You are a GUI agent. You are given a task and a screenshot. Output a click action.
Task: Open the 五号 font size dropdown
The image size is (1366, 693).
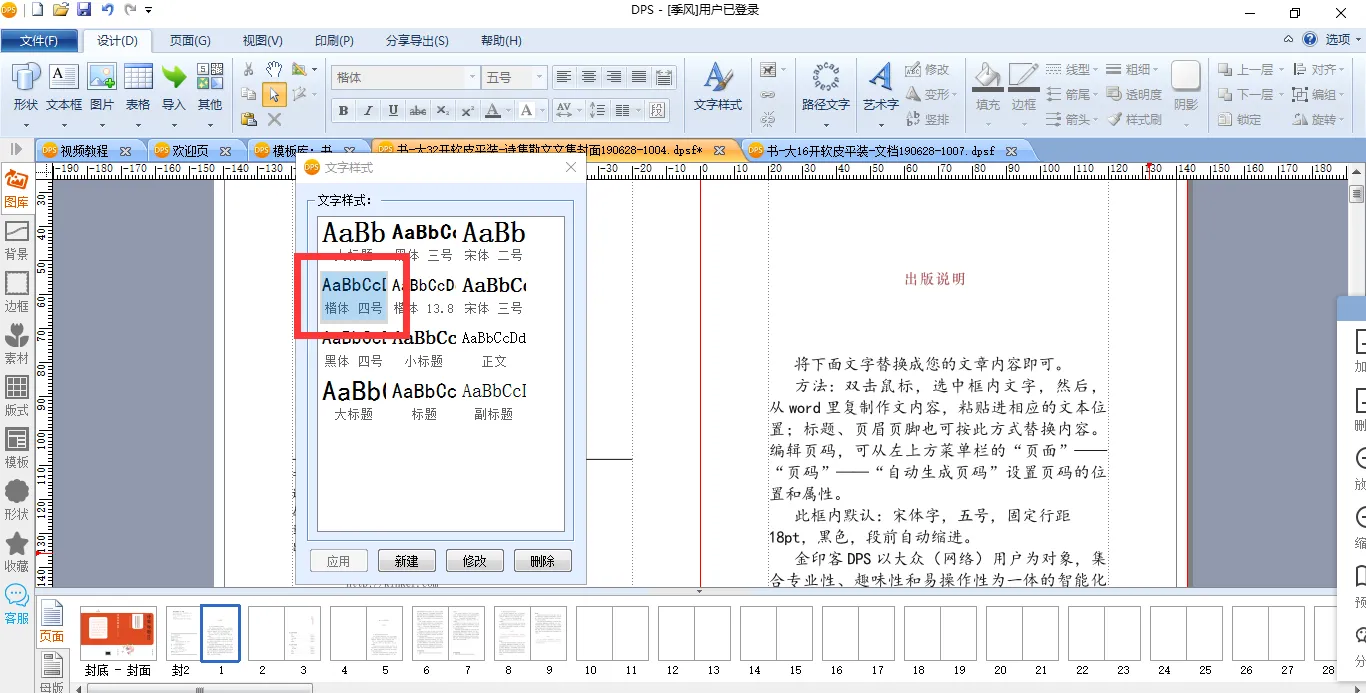[x=540, y=77]
